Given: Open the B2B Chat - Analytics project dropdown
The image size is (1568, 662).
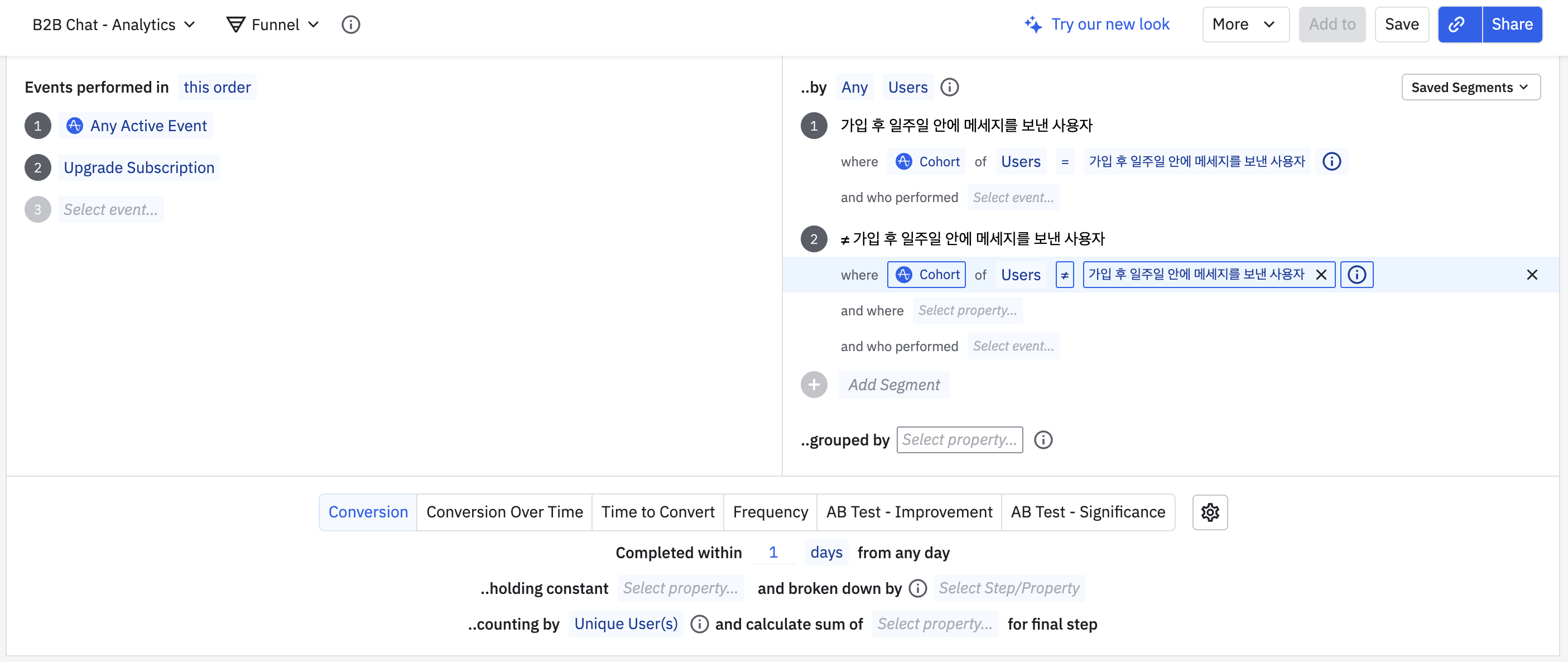Looking at the screenshot, I should coord(113,25).
